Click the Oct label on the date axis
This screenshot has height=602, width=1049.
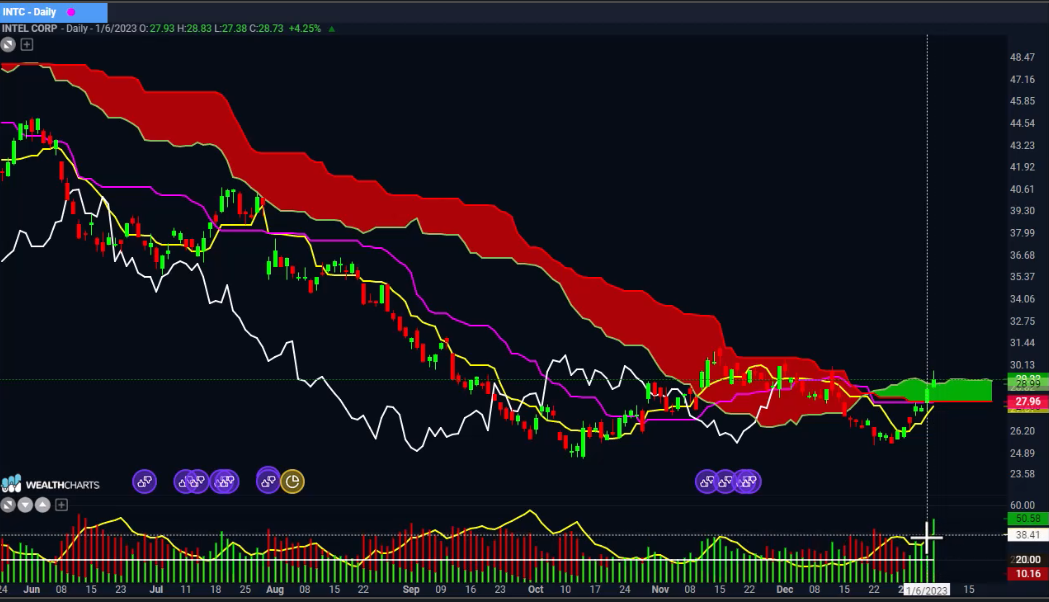(x=535, y=589)
